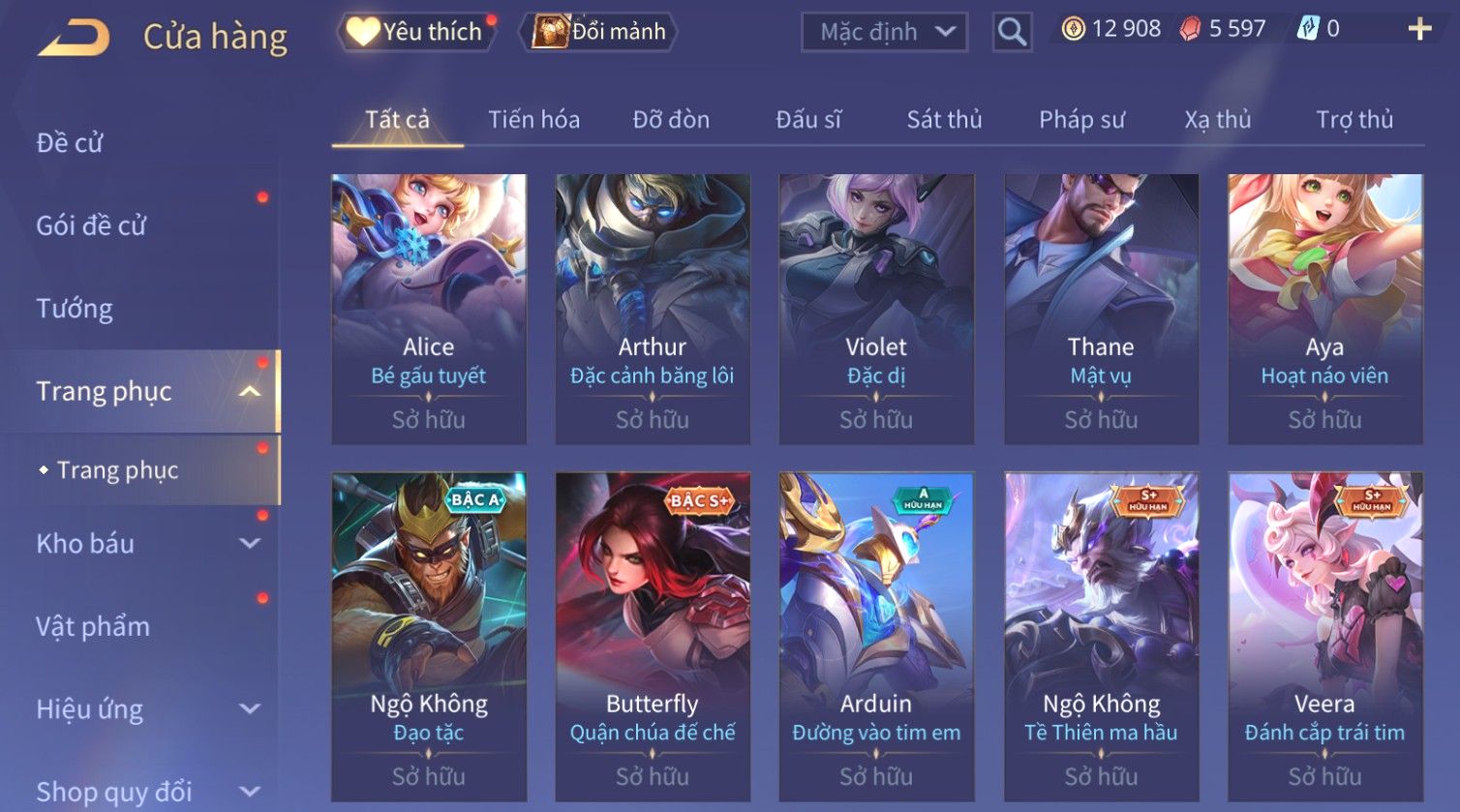This screenshot has height=812, width=1460.
Task: Click the golden back arrow icon
Action: [74, 37]
